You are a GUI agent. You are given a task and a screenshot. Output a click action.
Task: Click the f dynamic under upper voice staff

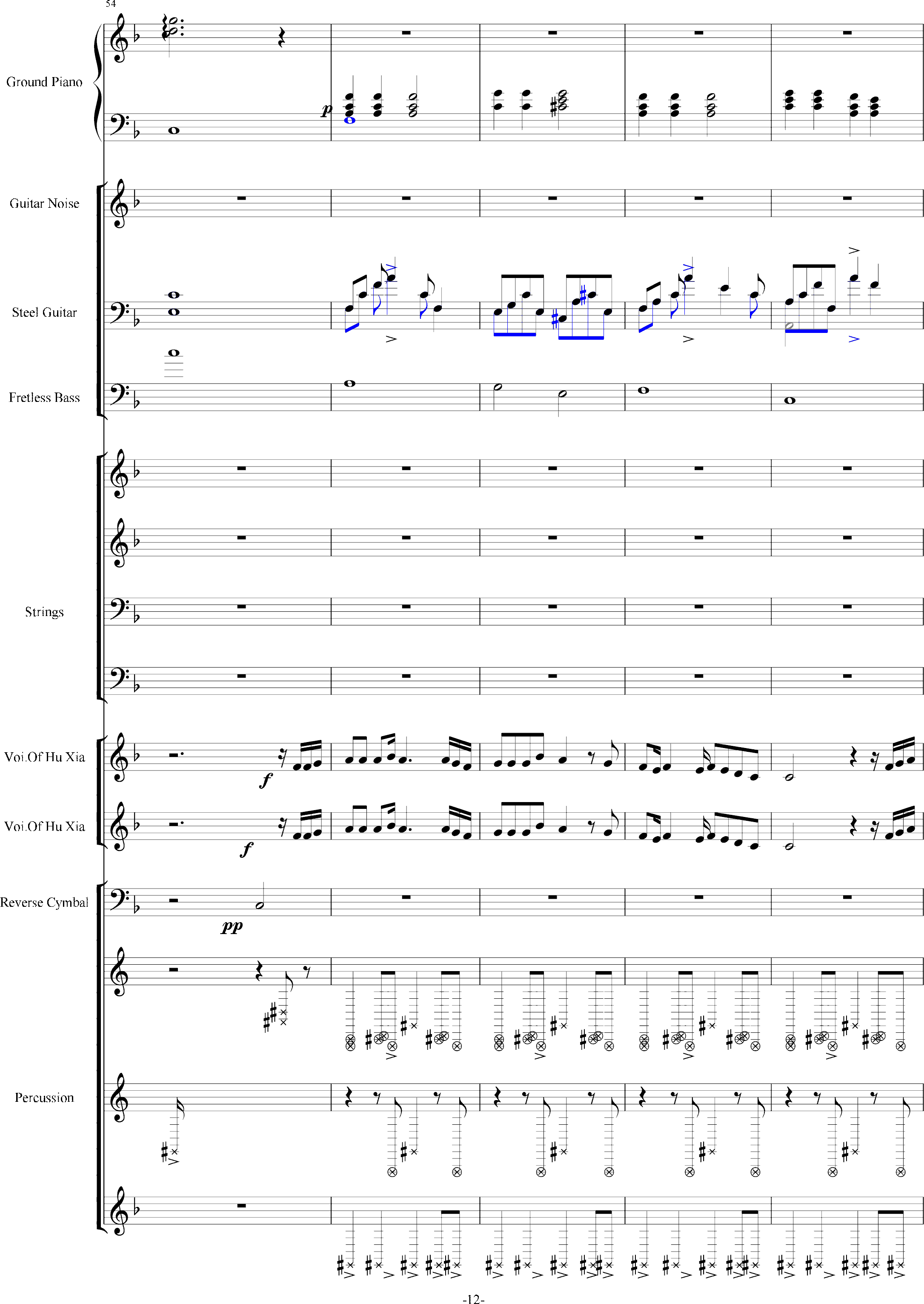coord(266,780)
